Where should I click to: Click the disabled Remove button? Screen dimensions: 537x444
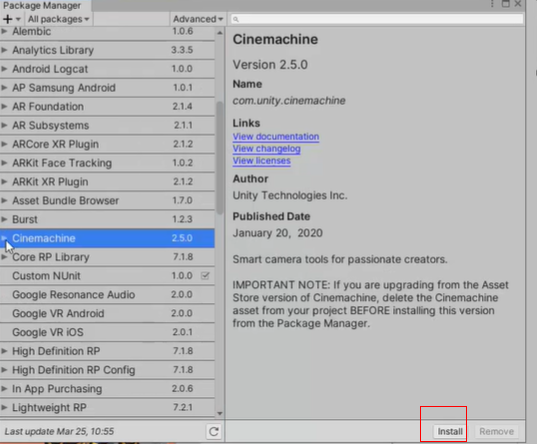pos(496,432)
